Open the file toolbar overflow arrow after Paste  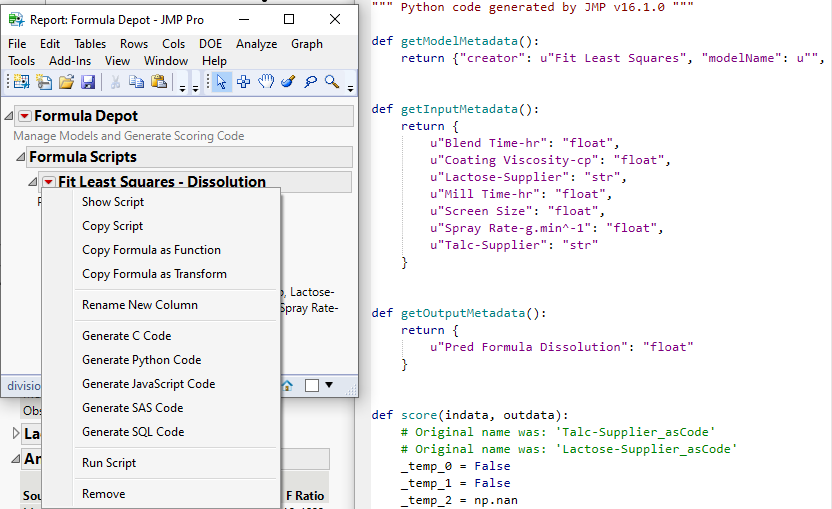(182, 88)
